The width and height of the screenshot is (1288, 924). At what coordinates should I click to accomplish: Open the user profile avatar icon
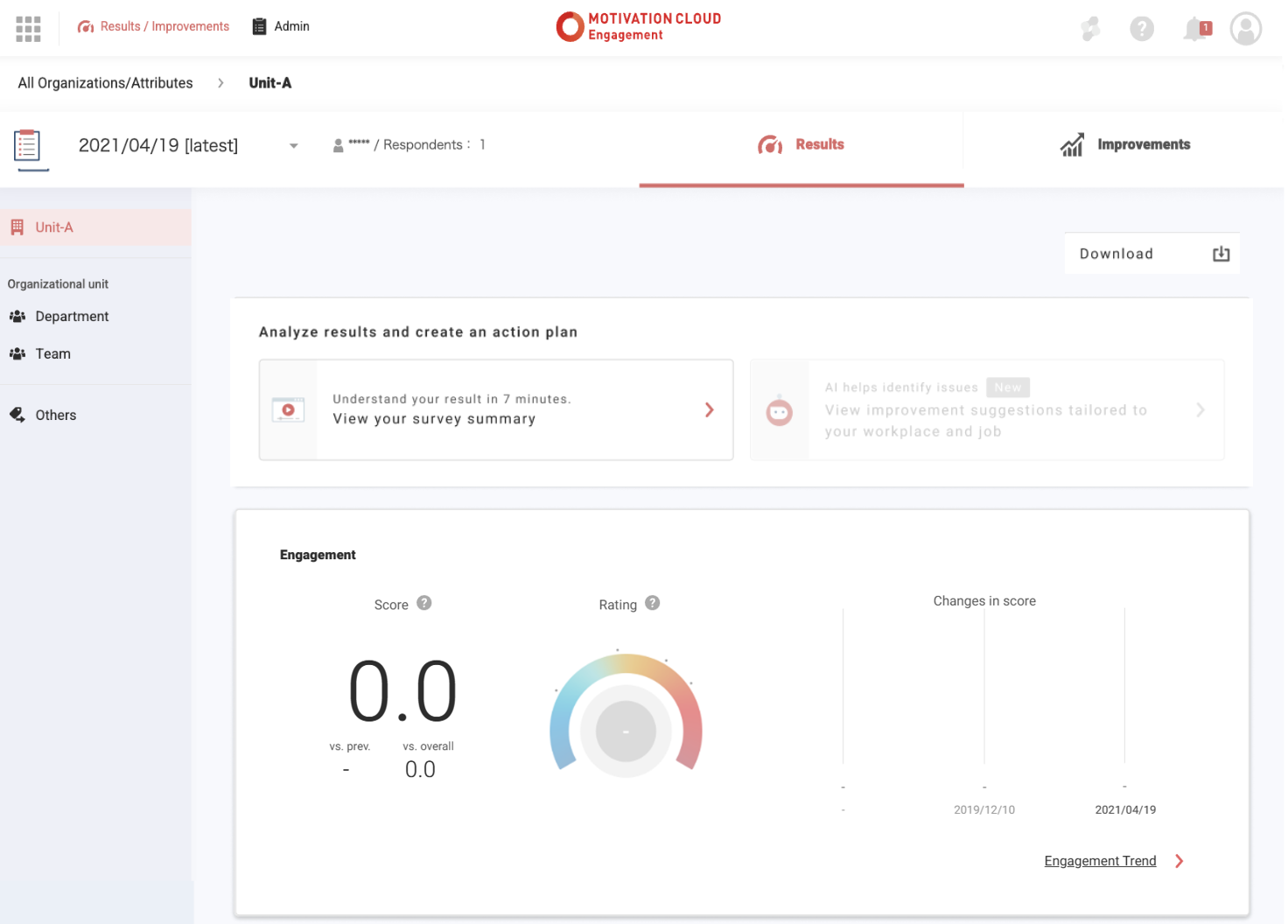pyautogui.click(x=1245, y=29)
